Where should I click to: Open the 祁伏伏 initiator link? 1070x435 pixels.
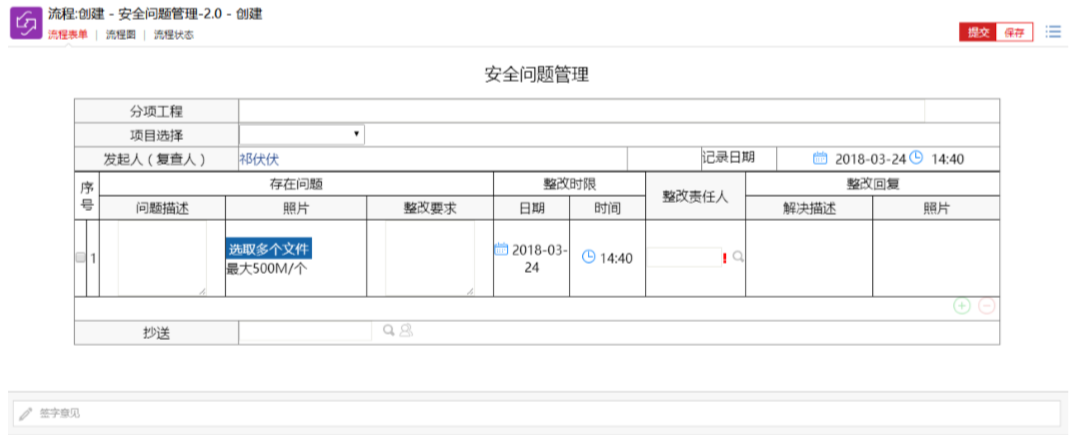coord(259,159)
